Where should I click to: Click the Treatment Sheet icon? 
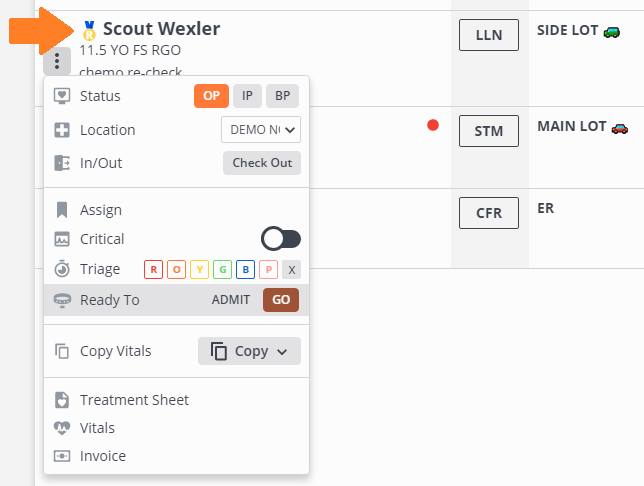62,400
